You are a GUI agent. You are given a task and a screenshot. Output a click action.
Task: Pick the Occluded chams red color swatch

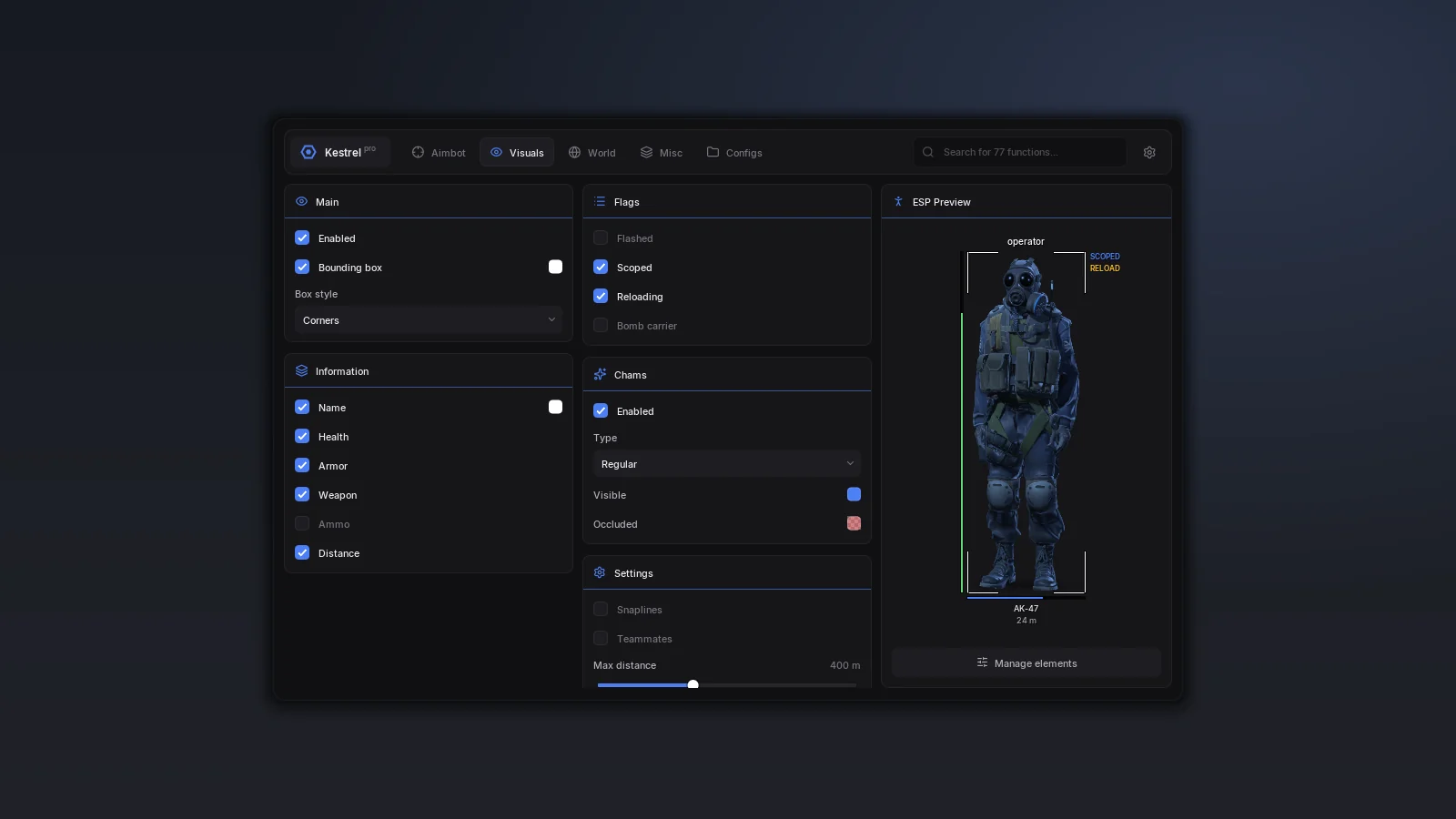854,523
